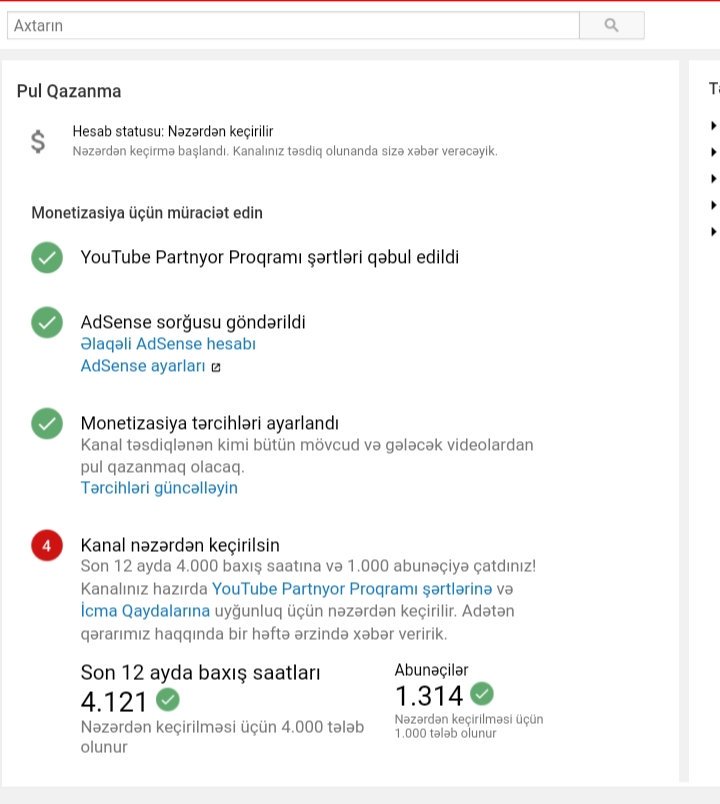720x804 pixels.
Task: Expand the first arrow in right sidebar
Action: pos(713,126)
